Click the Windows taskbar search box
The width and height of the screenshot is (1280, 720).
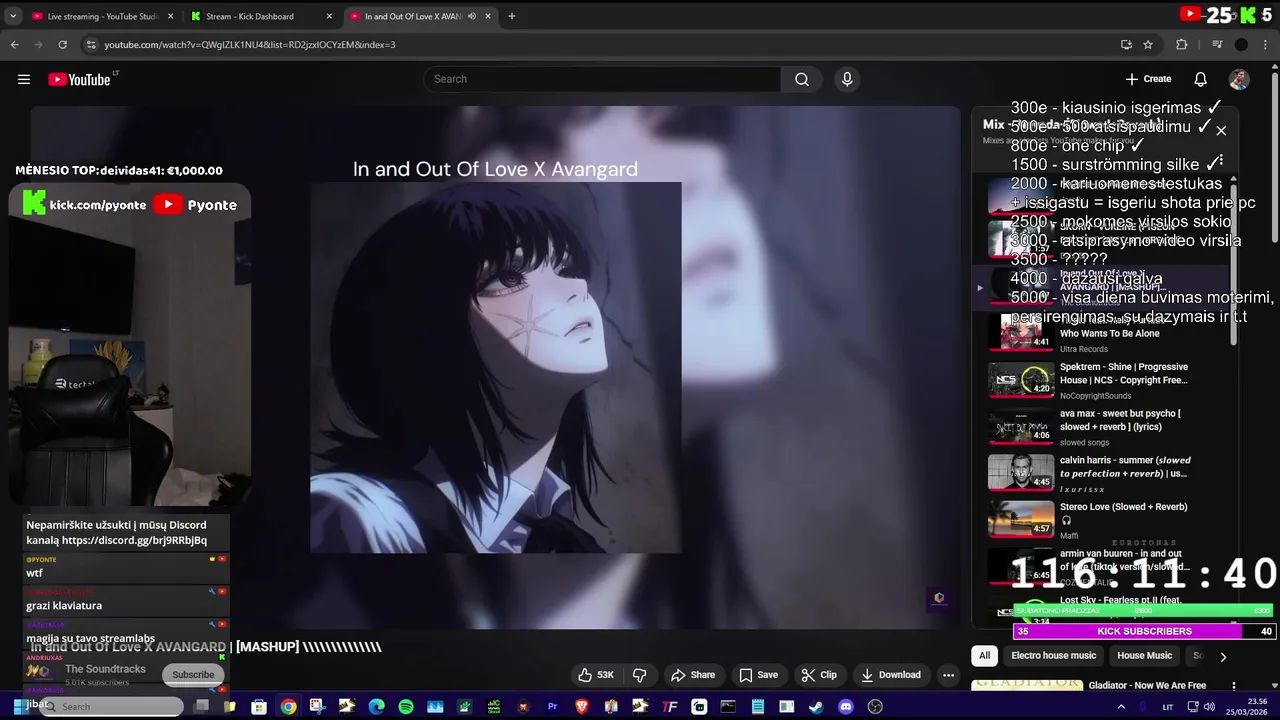[x=112, y=707]
